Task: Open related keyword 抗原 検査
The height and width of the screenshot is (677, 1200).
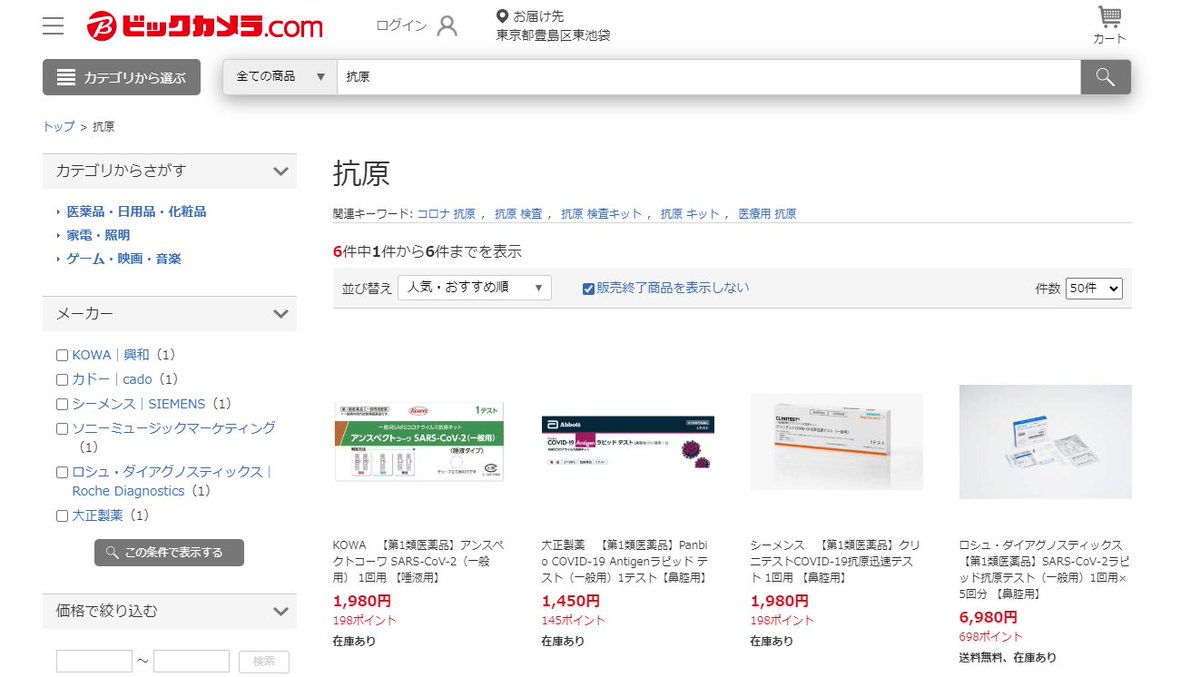Action: [x=518, y=214]
